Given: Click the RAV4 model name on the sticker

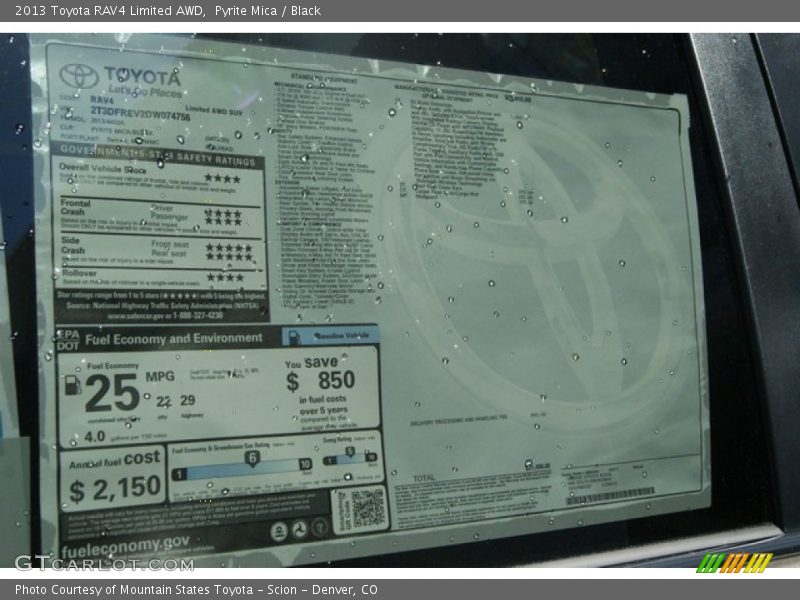Looking at the screenshot, I should click(102, 100).
